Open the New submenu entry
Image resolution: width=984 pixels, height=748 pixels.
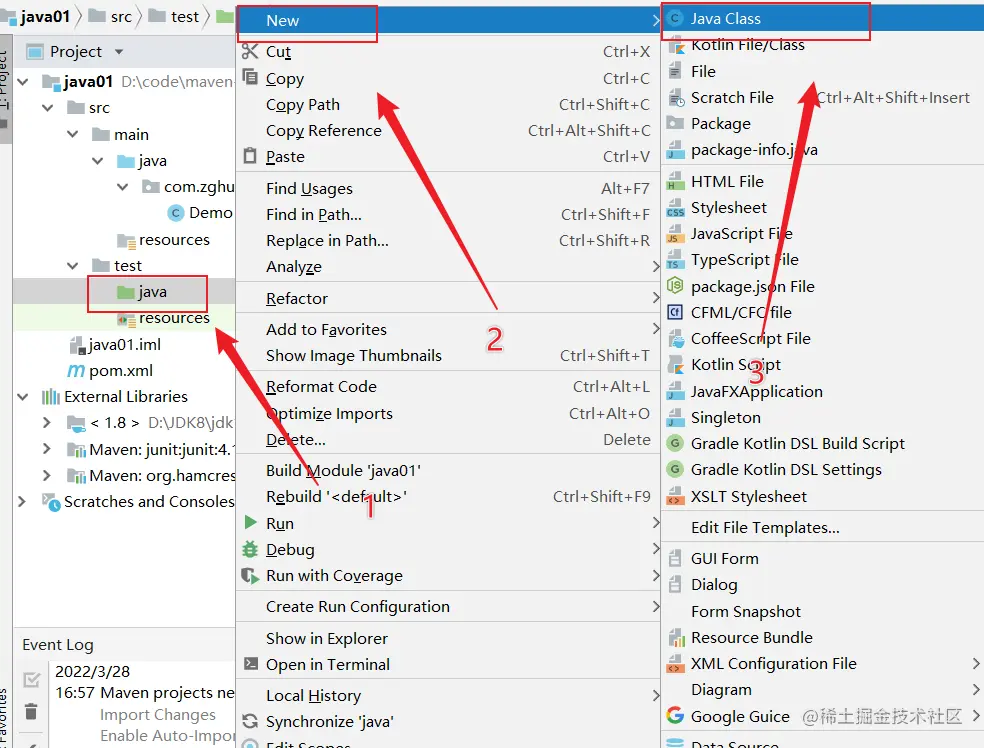pos(448,20)
